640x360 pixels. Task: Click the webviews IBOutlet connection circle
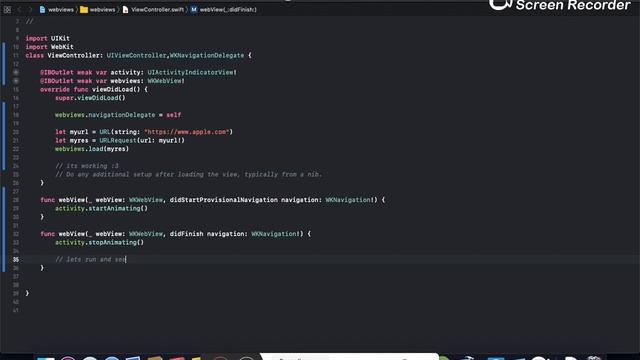[x=16, y=81]
